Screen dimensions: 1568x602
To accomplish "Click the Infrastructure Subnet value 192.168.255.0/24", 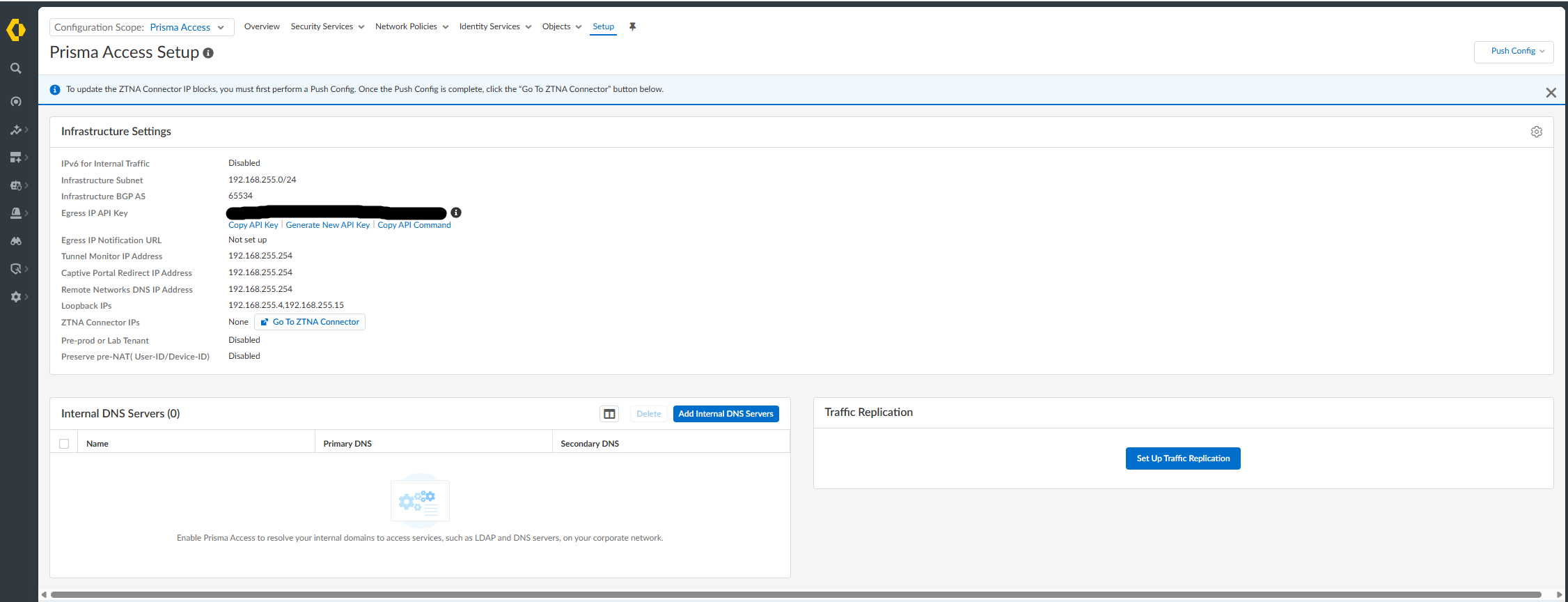I will pyautogui.click(x=262, y=180).
